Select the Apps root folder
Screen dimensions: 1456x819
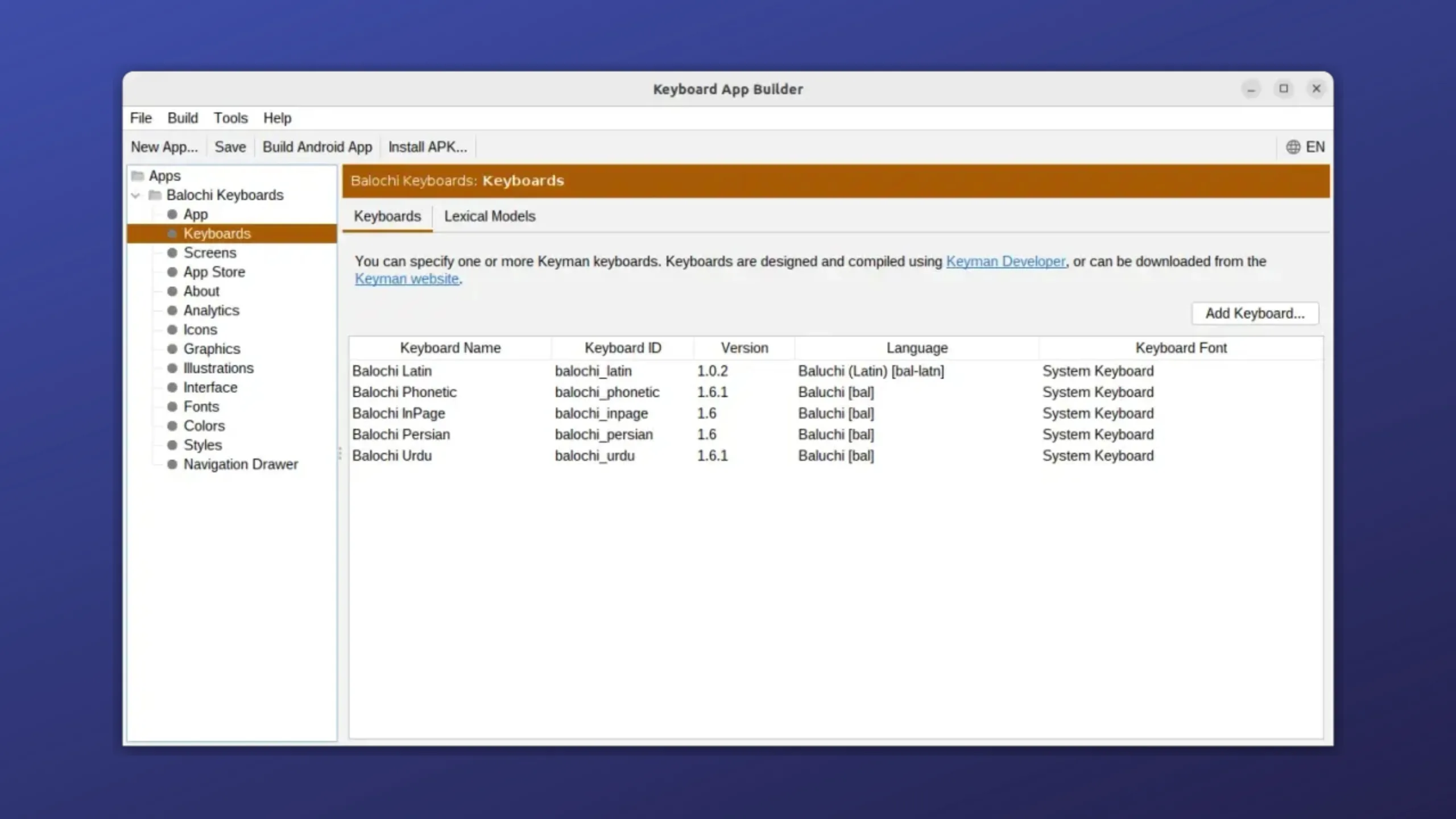click(164, 176)
